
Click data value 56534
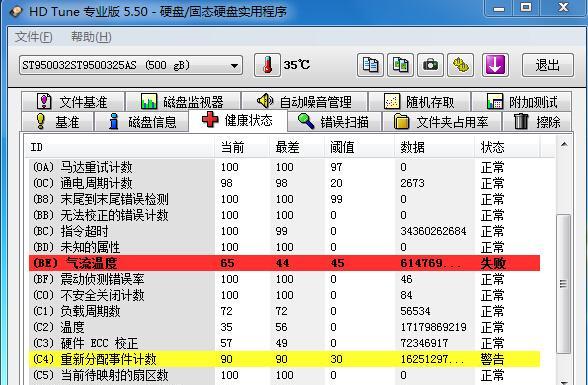point(415,311)
